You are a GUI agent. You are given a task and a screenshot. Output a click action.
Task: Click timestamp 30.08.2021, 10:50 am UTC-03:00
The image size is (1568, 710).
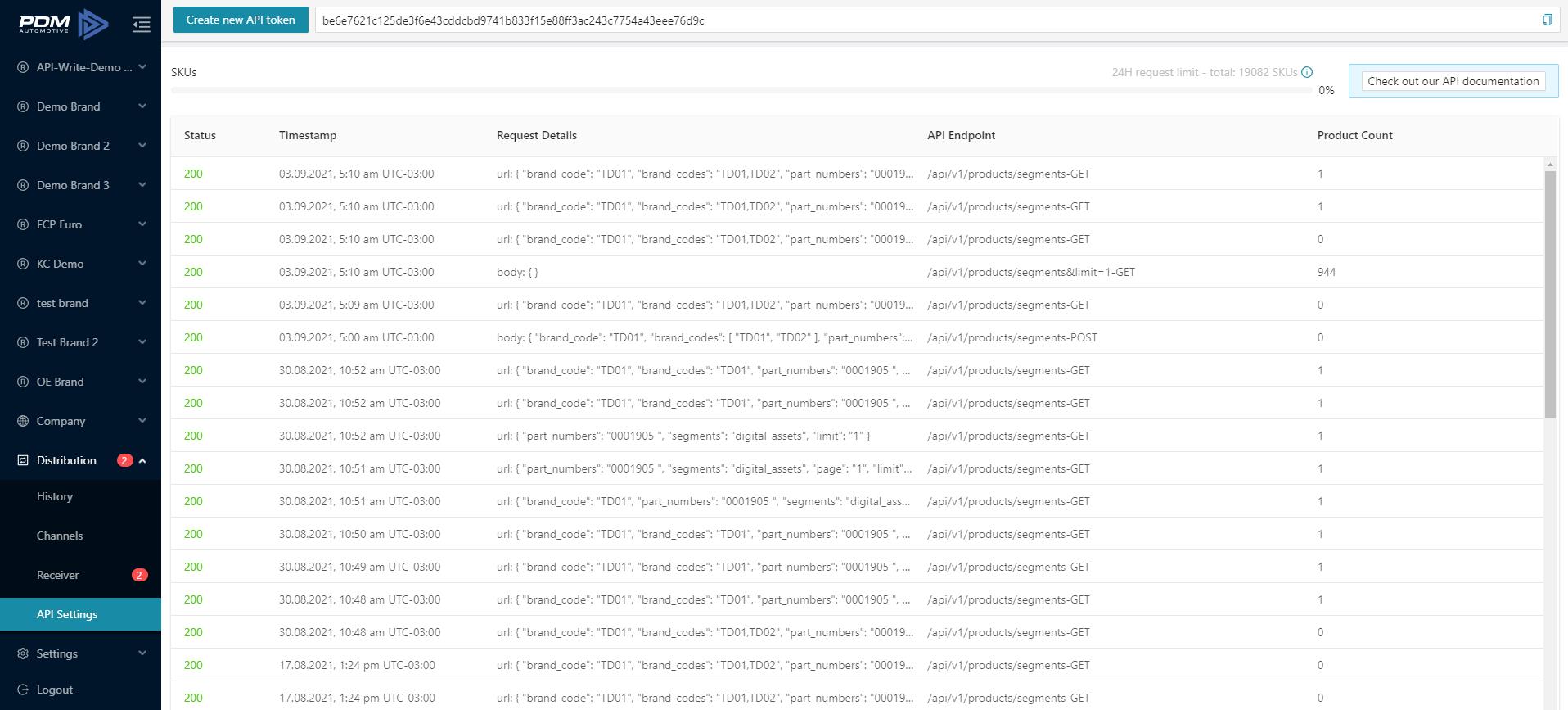tap(359, 534)
